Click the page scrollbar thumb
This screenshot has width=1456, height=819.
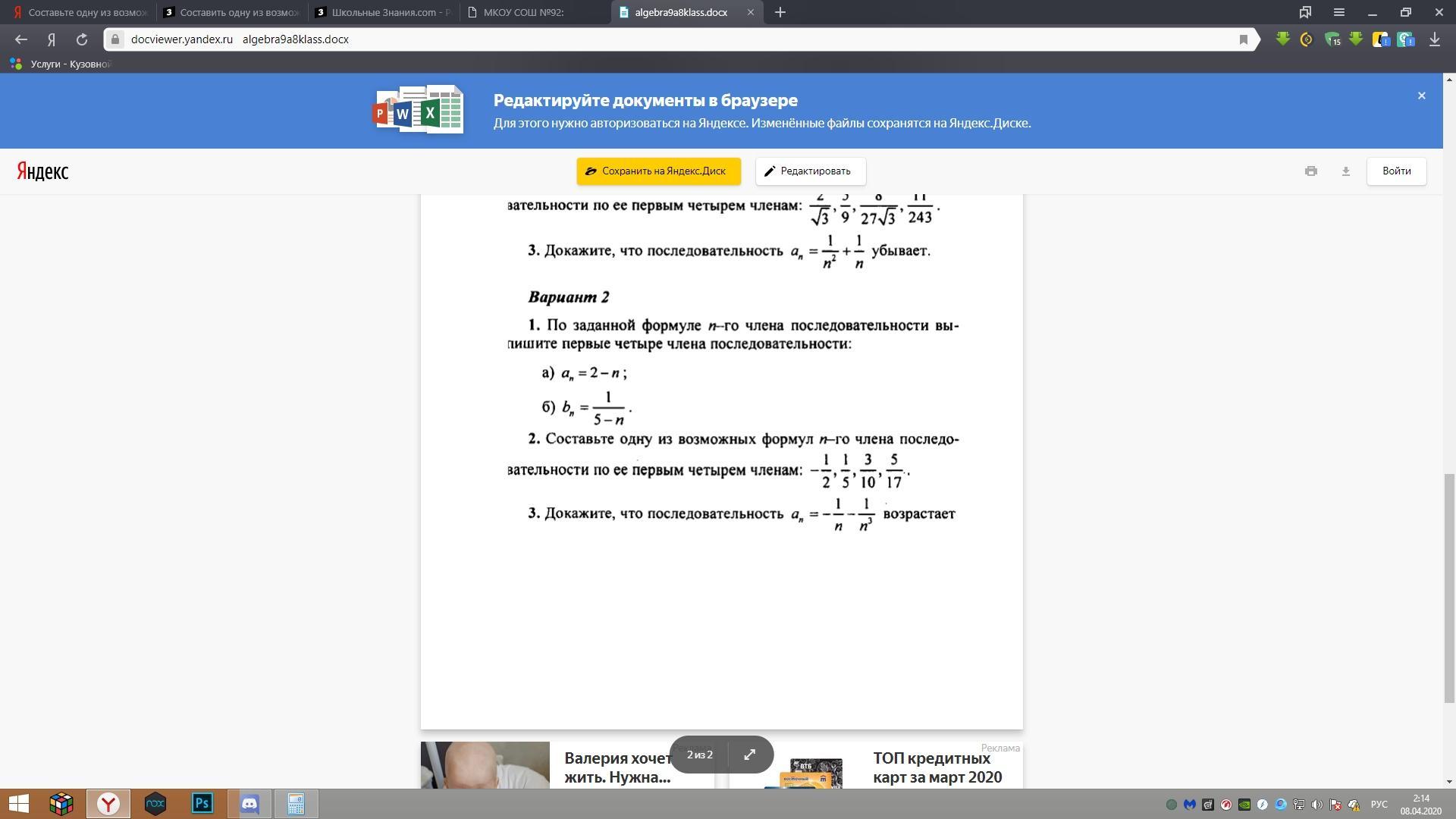coord(1449,588)
